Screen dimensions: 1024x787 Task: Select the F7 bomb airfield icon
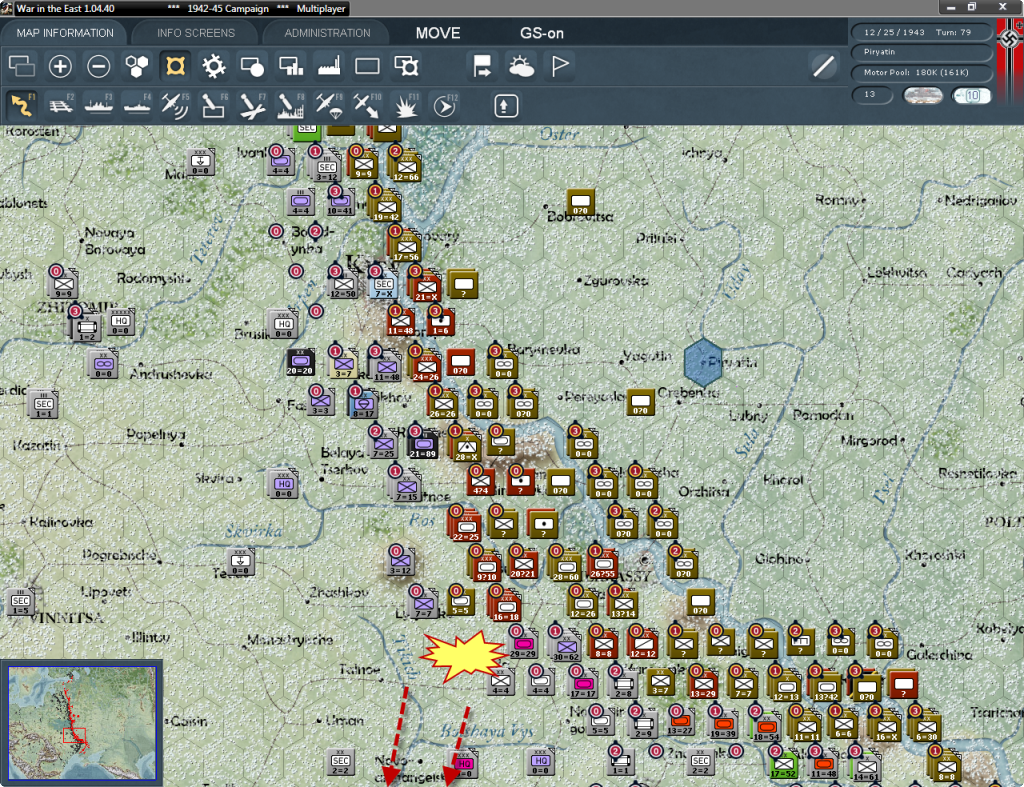click(252, 105)
